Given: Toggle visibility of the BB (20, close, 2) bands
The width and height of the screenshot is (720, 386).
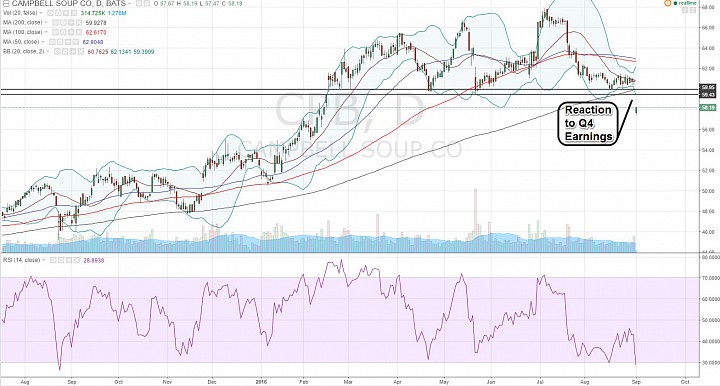Looking at the screenshot, I should (x=57, y=51).
